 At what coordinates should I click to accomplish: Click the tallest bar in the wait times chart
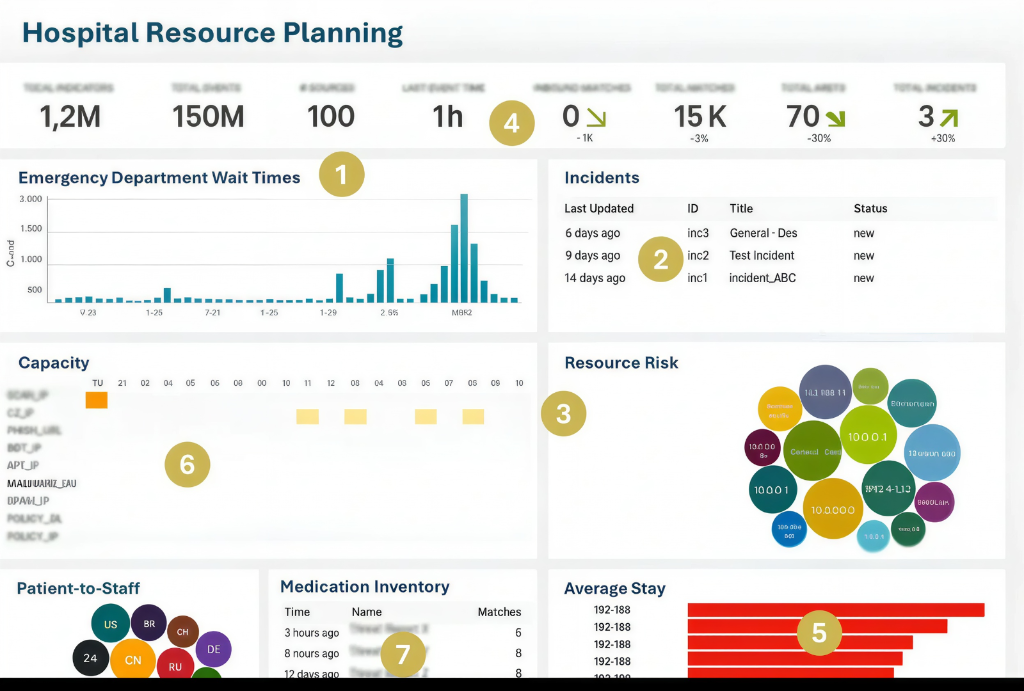pos(464,248)
